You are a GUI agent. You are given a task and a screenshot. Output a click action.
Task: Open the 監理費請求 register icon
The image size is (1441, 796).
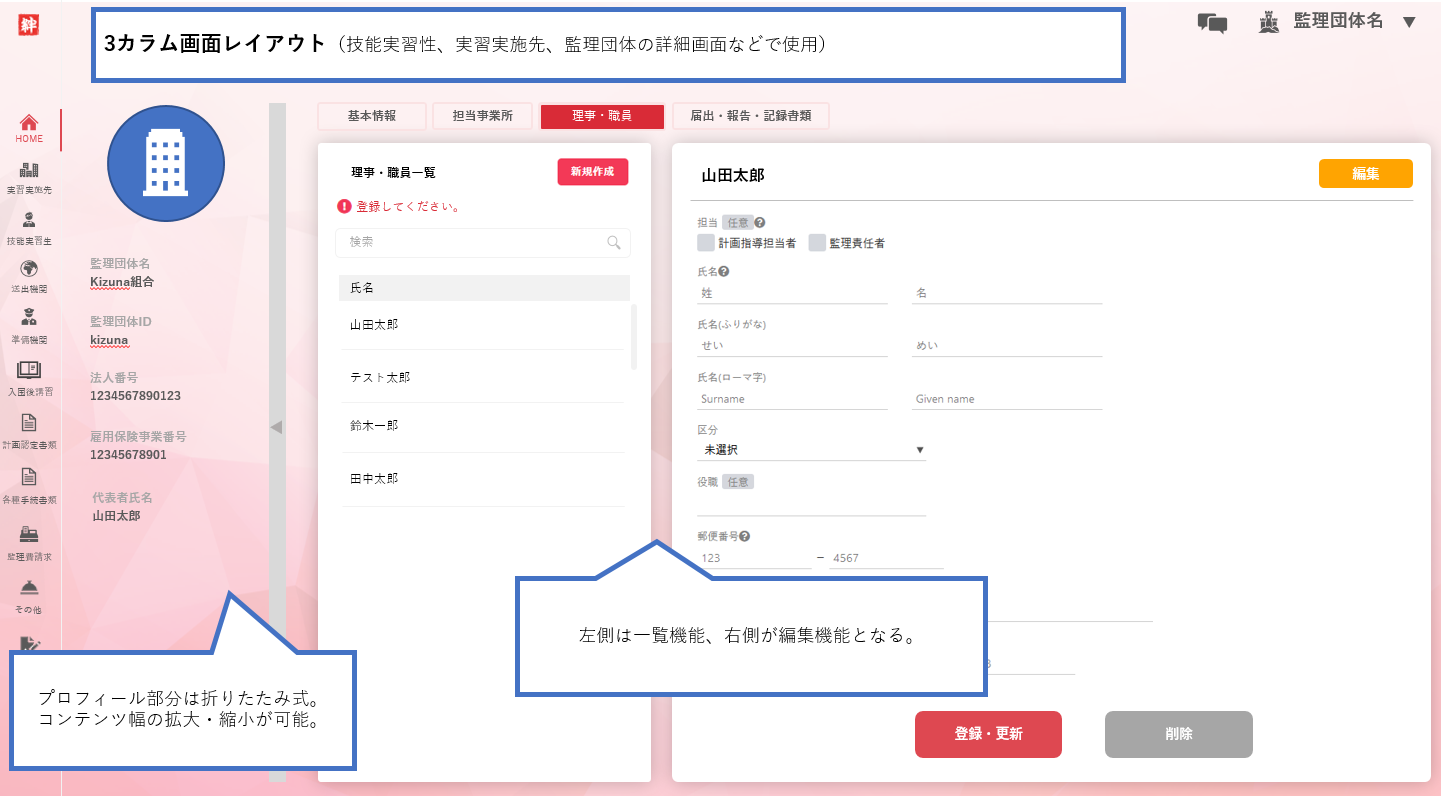29,535
